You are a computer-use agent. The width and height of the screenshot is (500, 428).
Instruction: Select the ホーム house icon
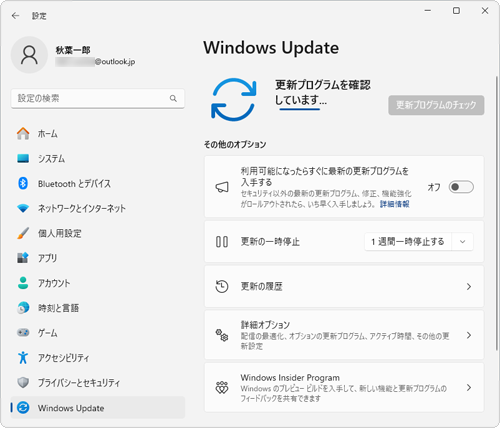[x=23, y=133]
